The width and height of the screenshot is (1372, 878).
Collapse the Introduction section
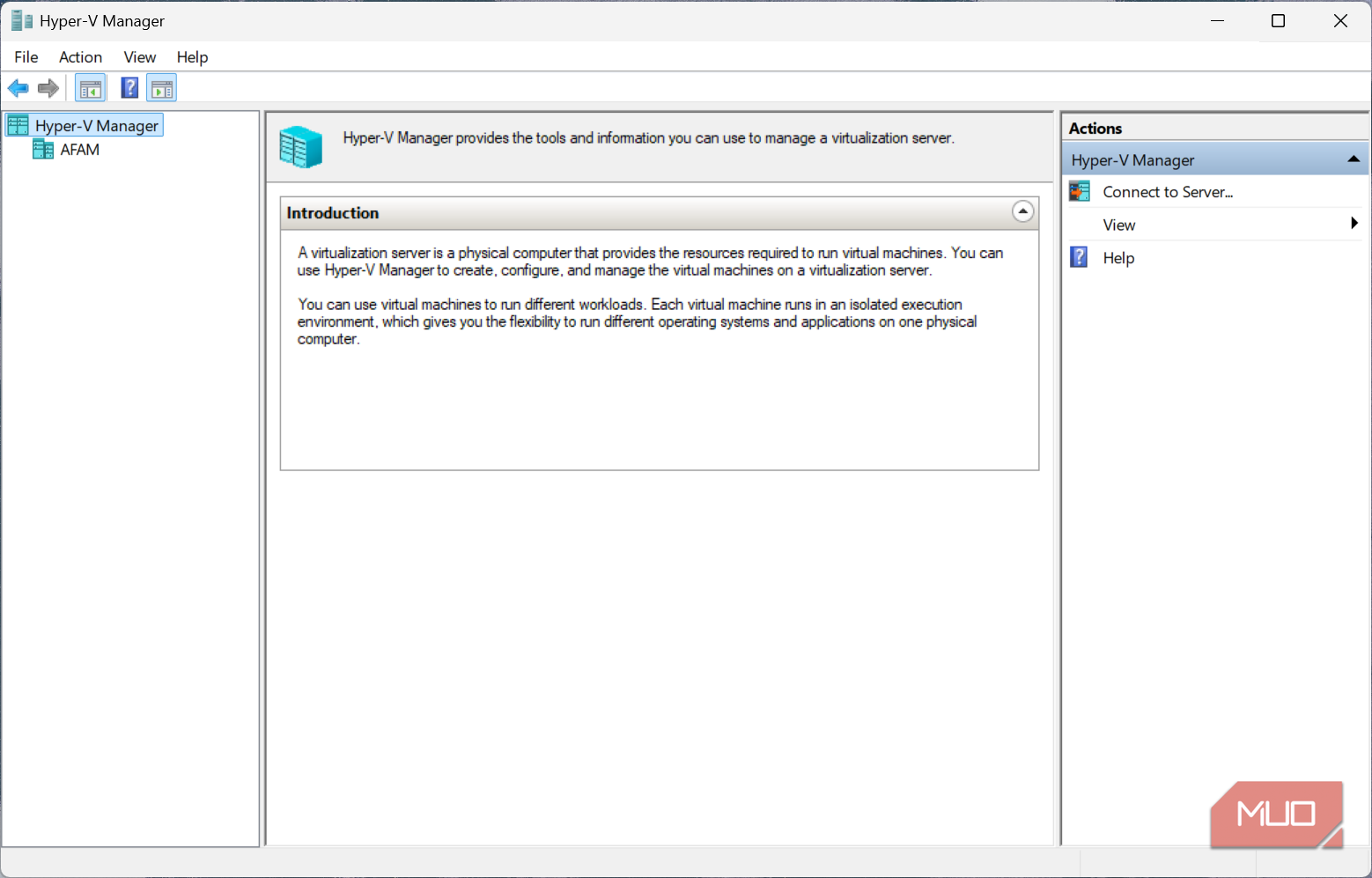coord(1022,211)
